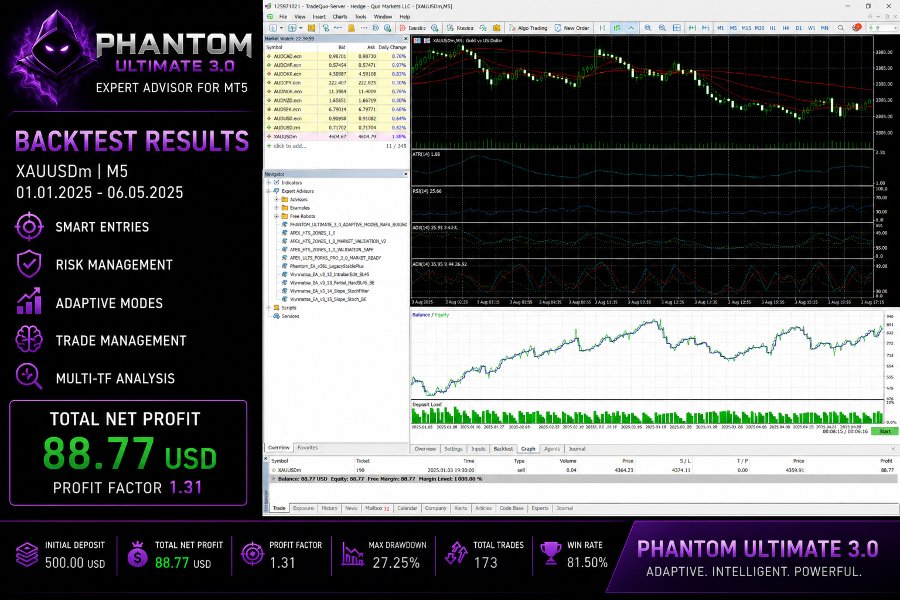
Task: Toggle chart shift
Action: [x=705, y=28]
